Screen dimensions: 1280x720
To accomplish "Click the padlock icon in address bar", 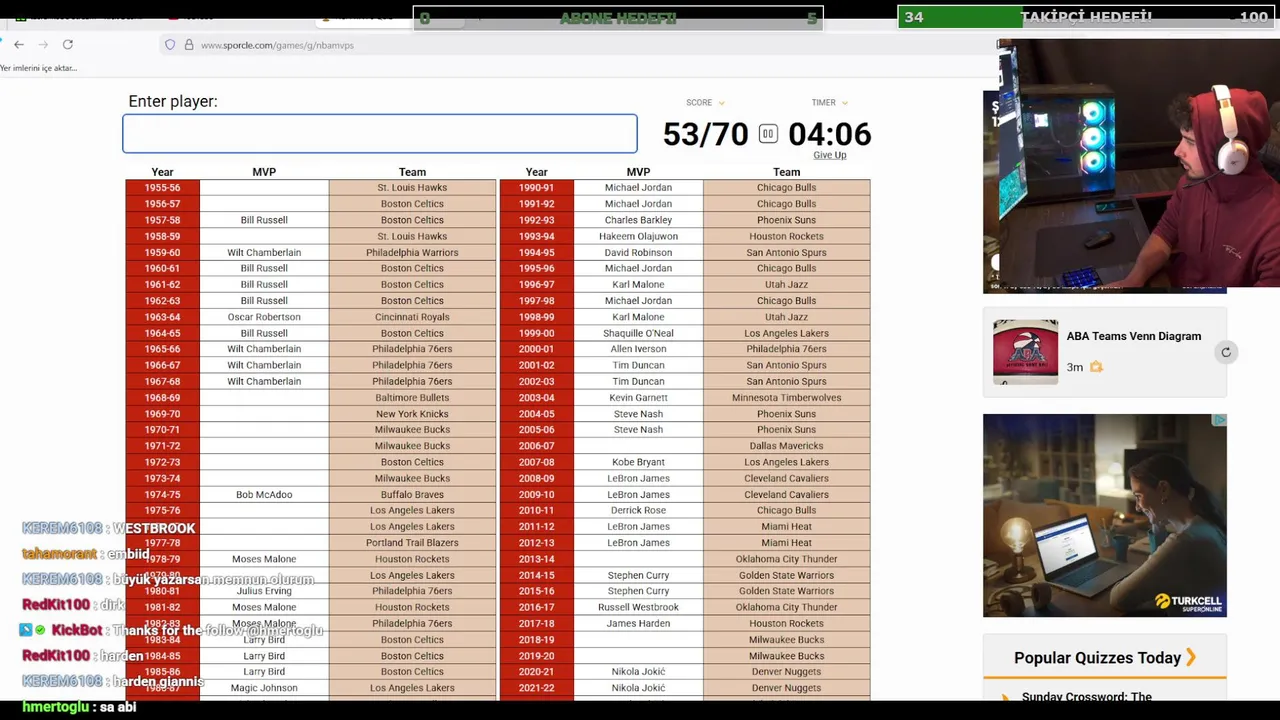I will (188, 45).
